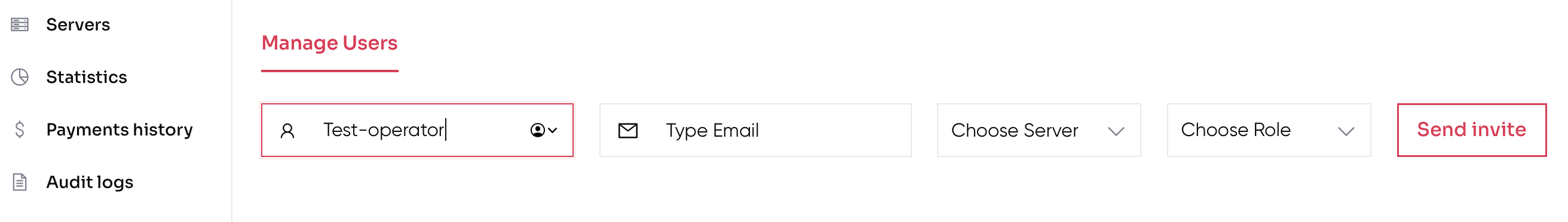Click the Audit logs document icon
Image resolution: width=1568 pixels, height=222 pixels.
20,182
